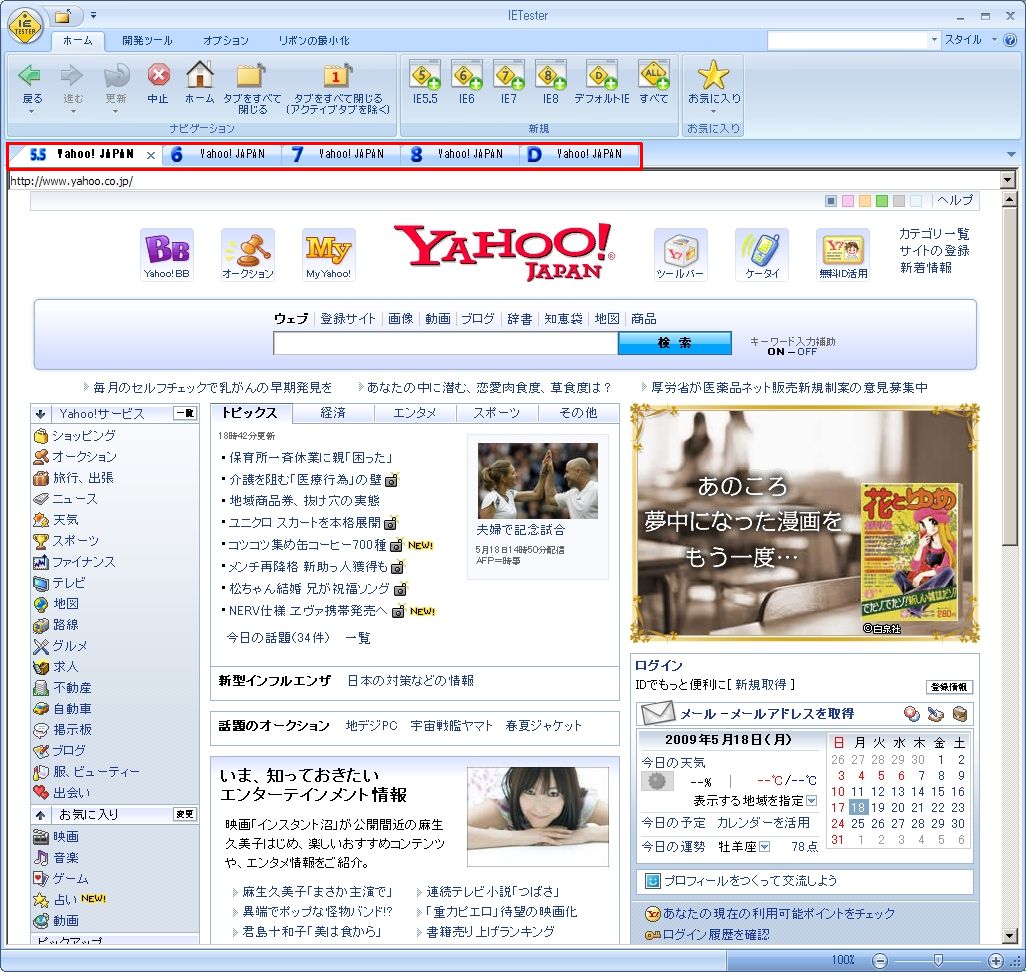Open Favorites (お気に入り) star icon in ribbon
Viewport: 1026px width, 972px height.
pos(713,75)
